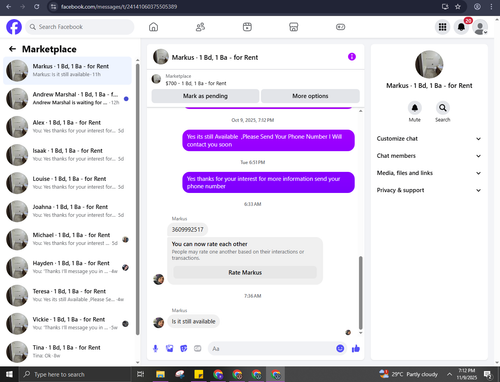
Task: Choose a sticker from the sticker icon
Action: pos(184,349)
